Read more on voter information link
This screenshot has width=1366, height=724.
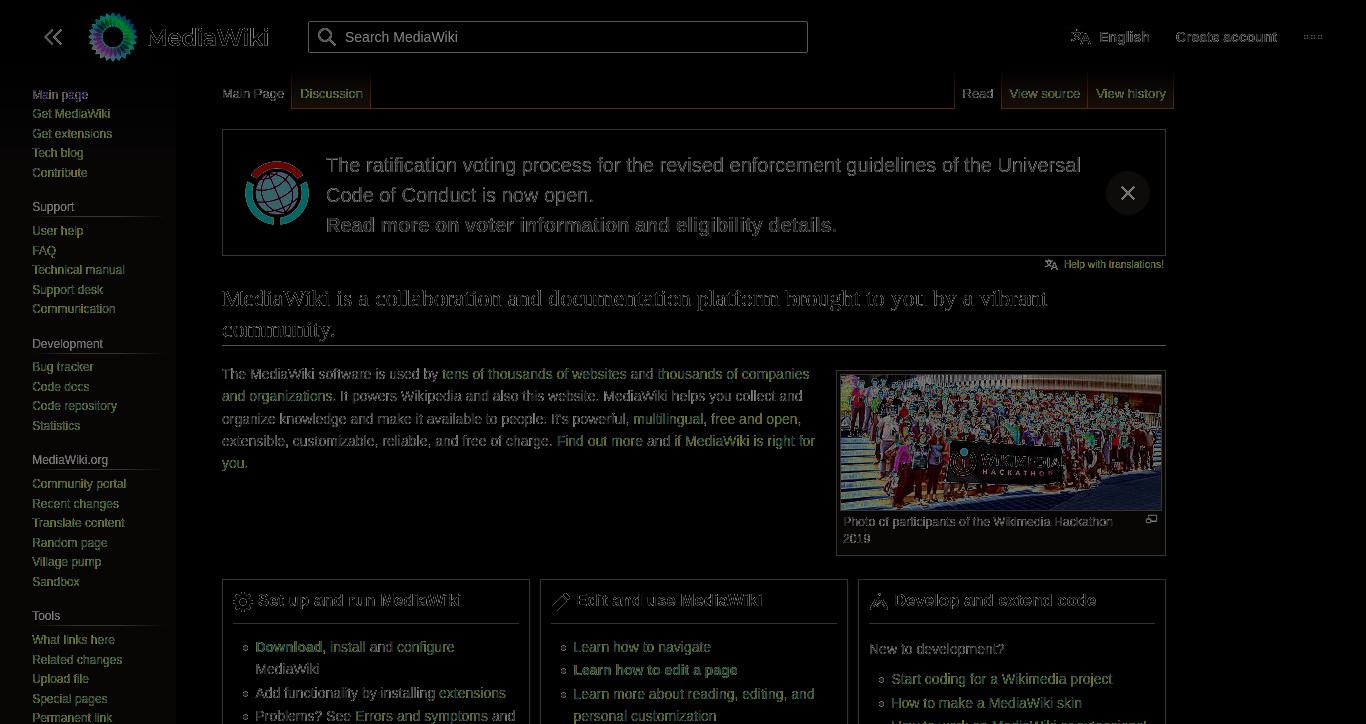coord(581,225)
